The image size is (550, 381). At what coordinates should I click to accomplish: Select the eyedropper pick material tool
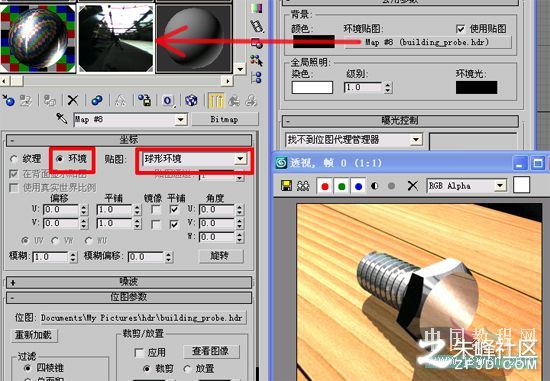coord(62,119)
